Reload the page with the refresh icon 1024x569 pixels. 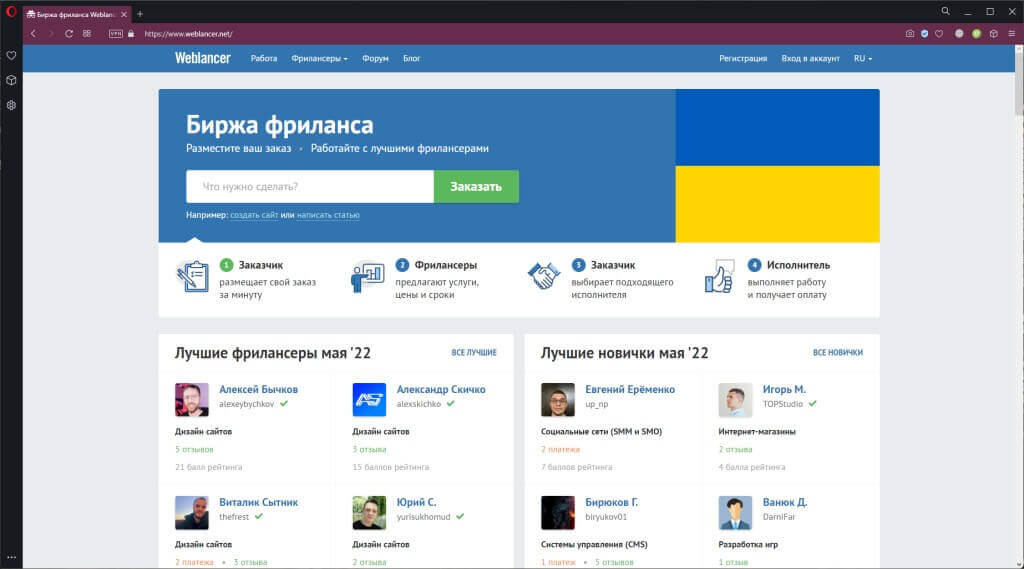tap(69, 33)
